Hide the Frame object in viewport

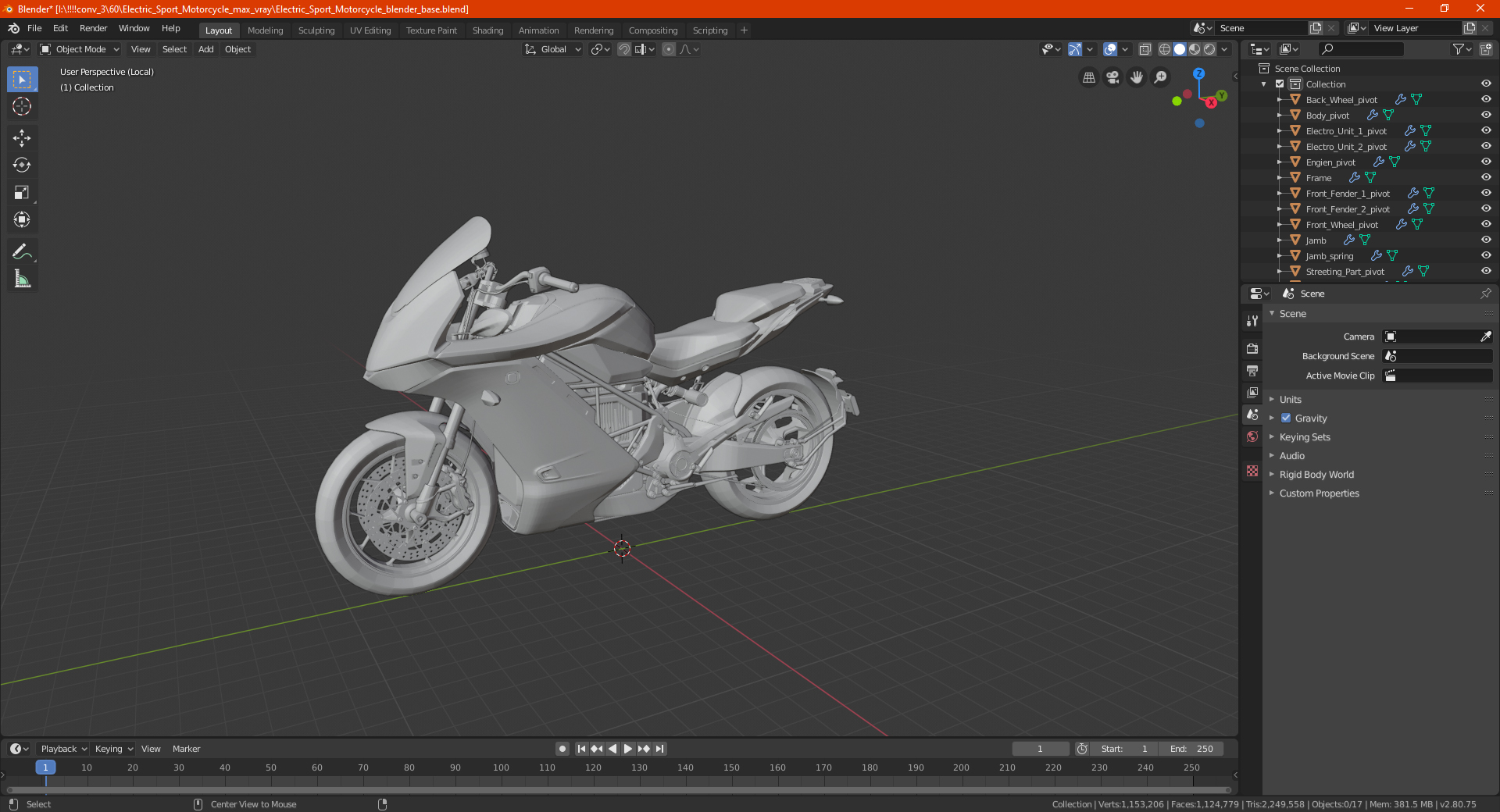tap(1485, 178)
